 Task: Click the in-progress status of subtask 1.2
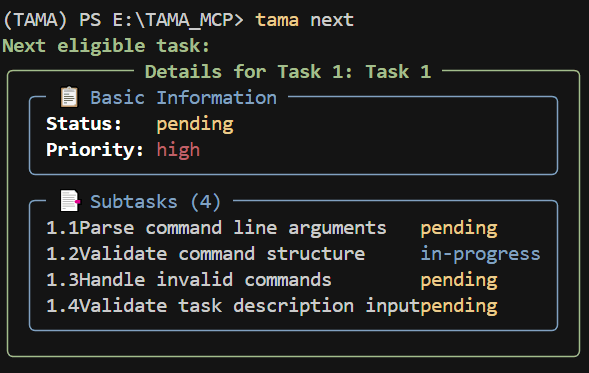point(480,254)
